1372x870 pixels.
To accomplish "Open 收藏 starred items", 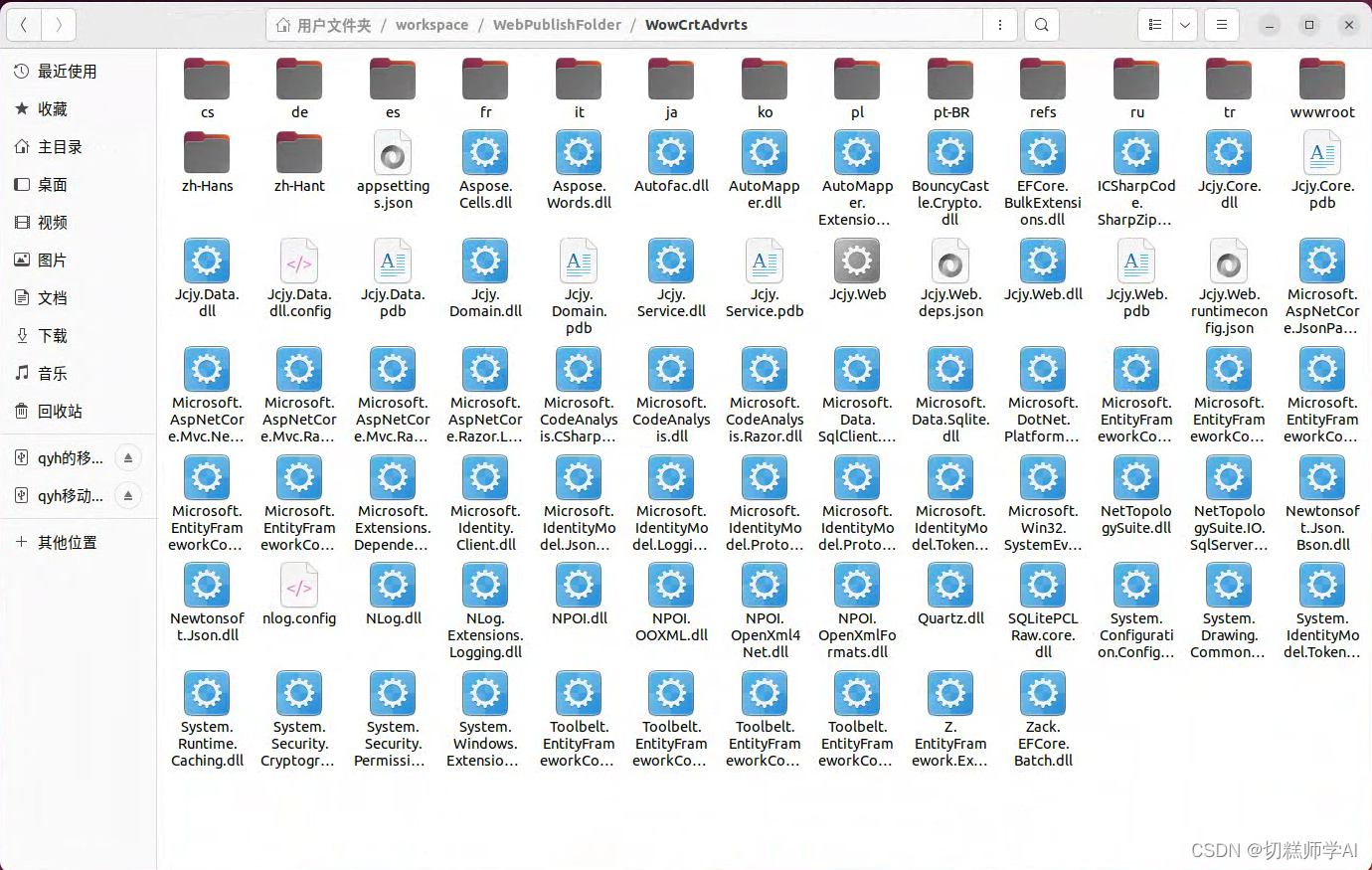I will [x=78, y=109].
